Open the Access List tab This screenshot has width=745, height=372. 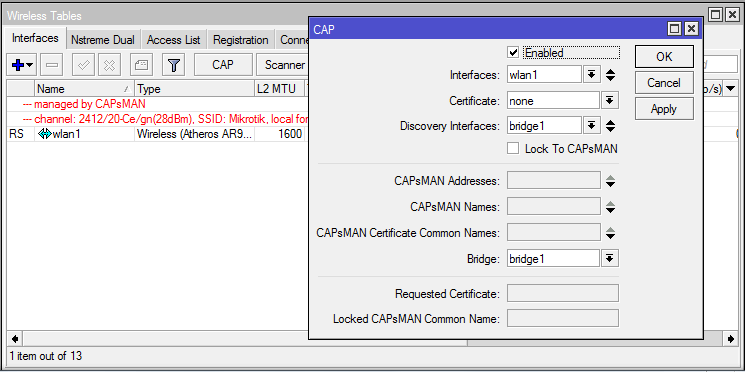point(173,40)
